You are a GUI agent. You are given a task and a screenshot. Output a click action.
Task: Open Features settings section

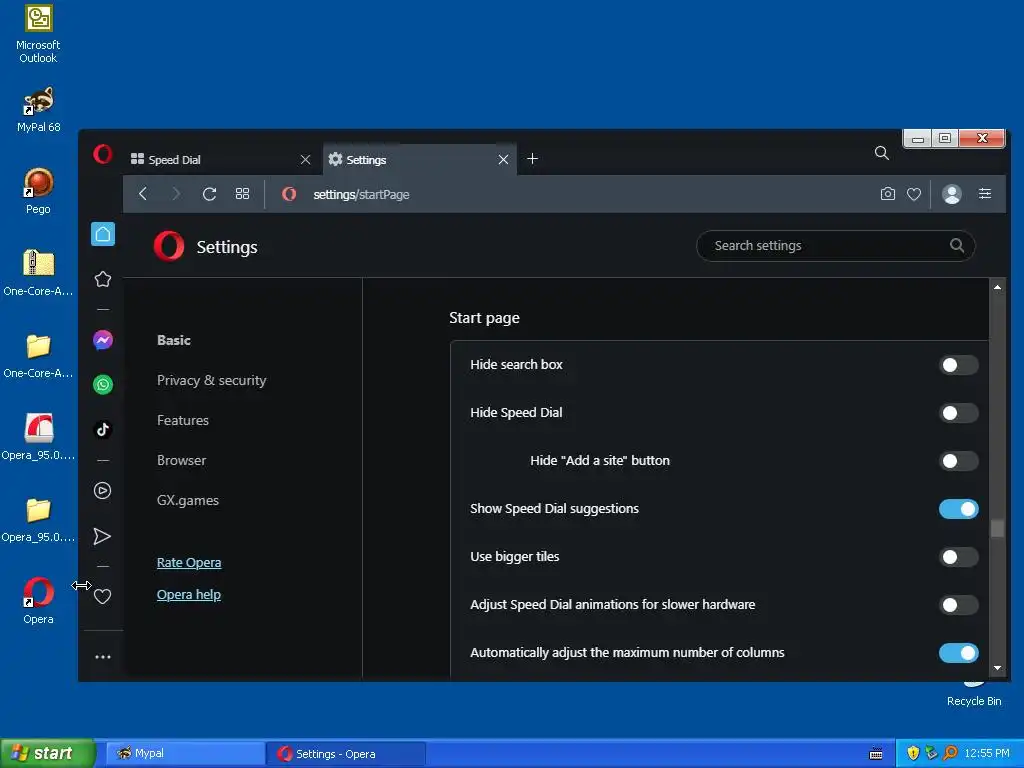click(183, 420)
